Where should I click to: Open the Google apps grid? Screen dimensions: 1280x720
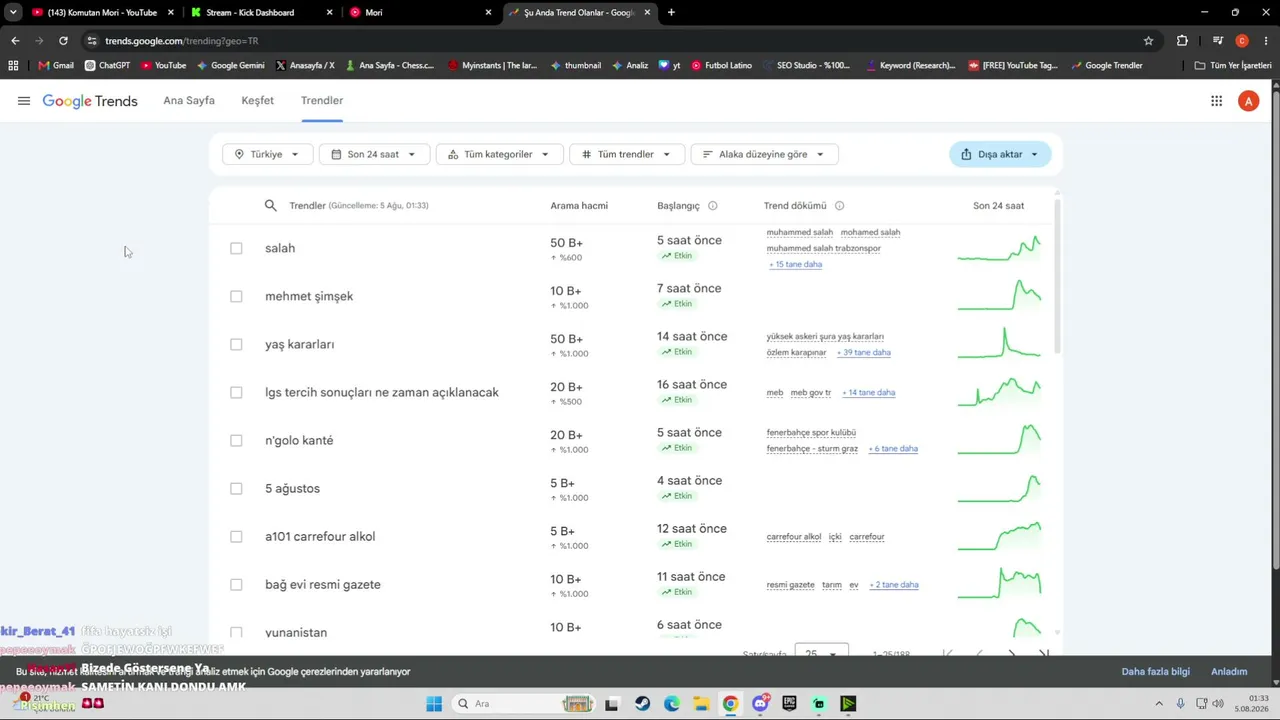[1216, 101]
